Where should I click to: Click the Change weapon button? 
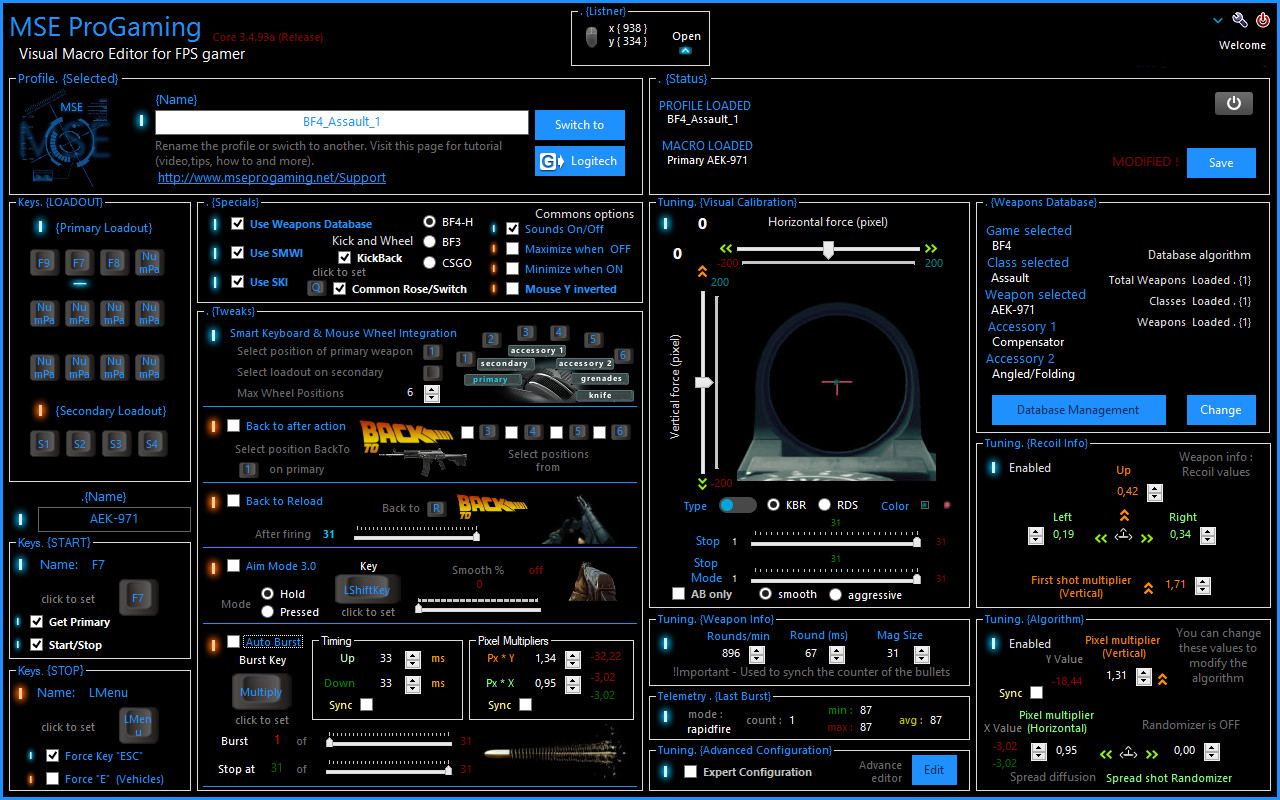[x=1221, y=410]
